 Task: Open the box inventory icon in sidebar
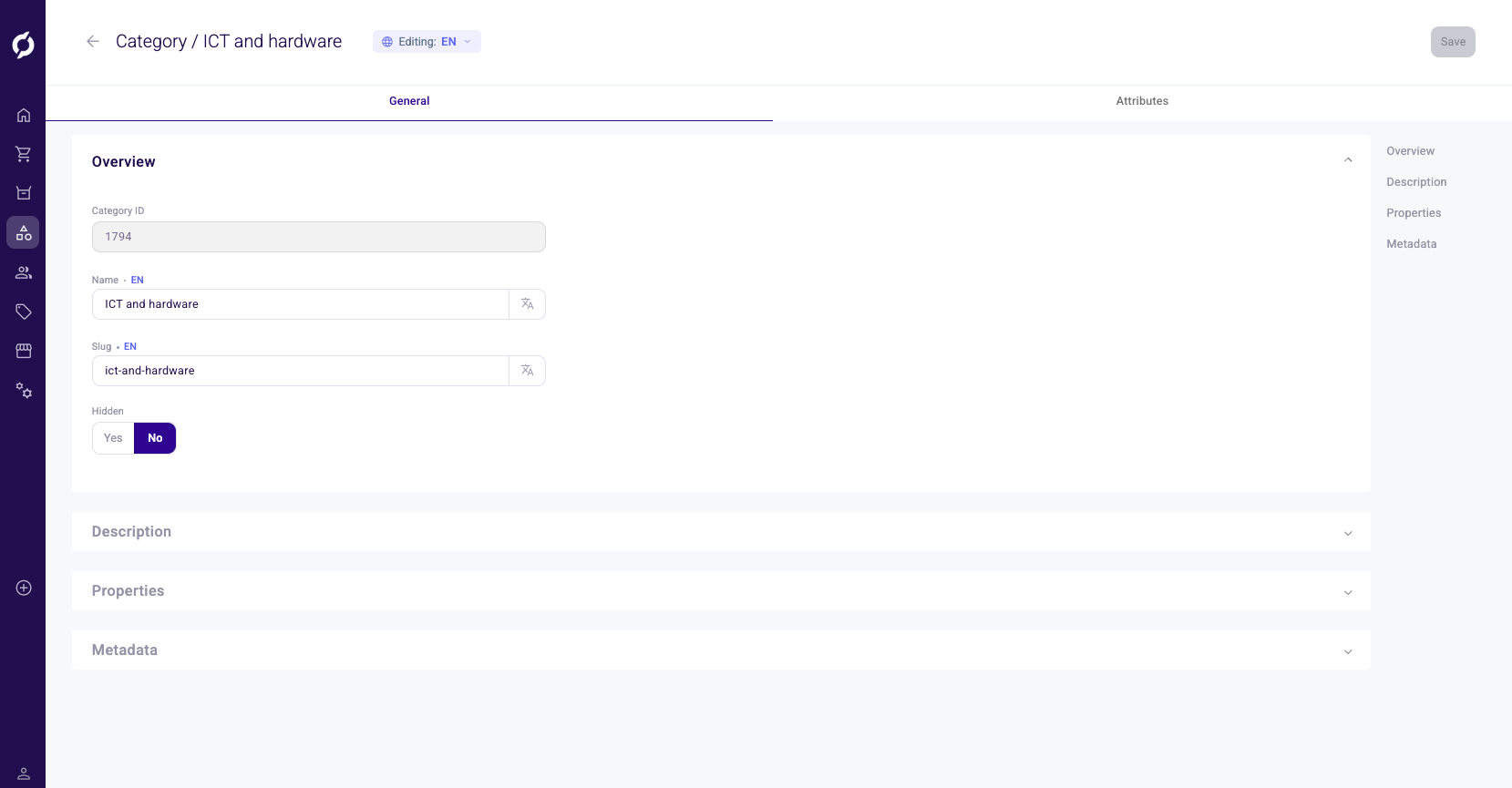coord(24,193)
